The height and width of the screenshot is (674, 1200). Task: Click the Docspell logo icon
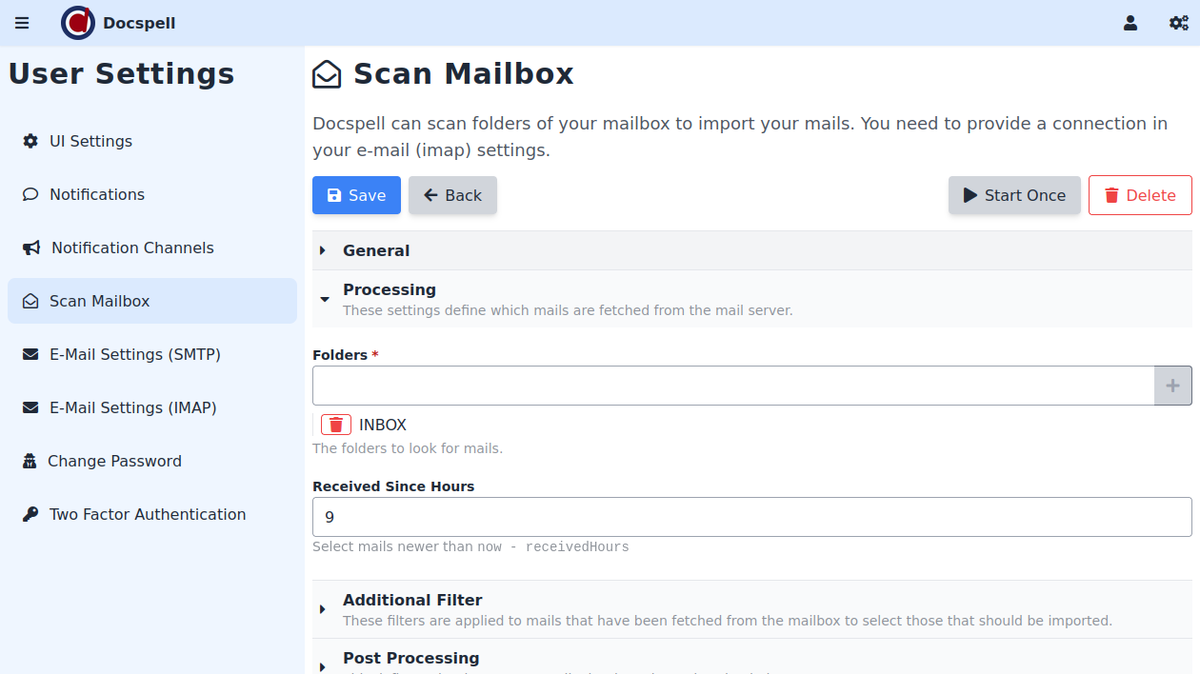(x=78, y=23)
